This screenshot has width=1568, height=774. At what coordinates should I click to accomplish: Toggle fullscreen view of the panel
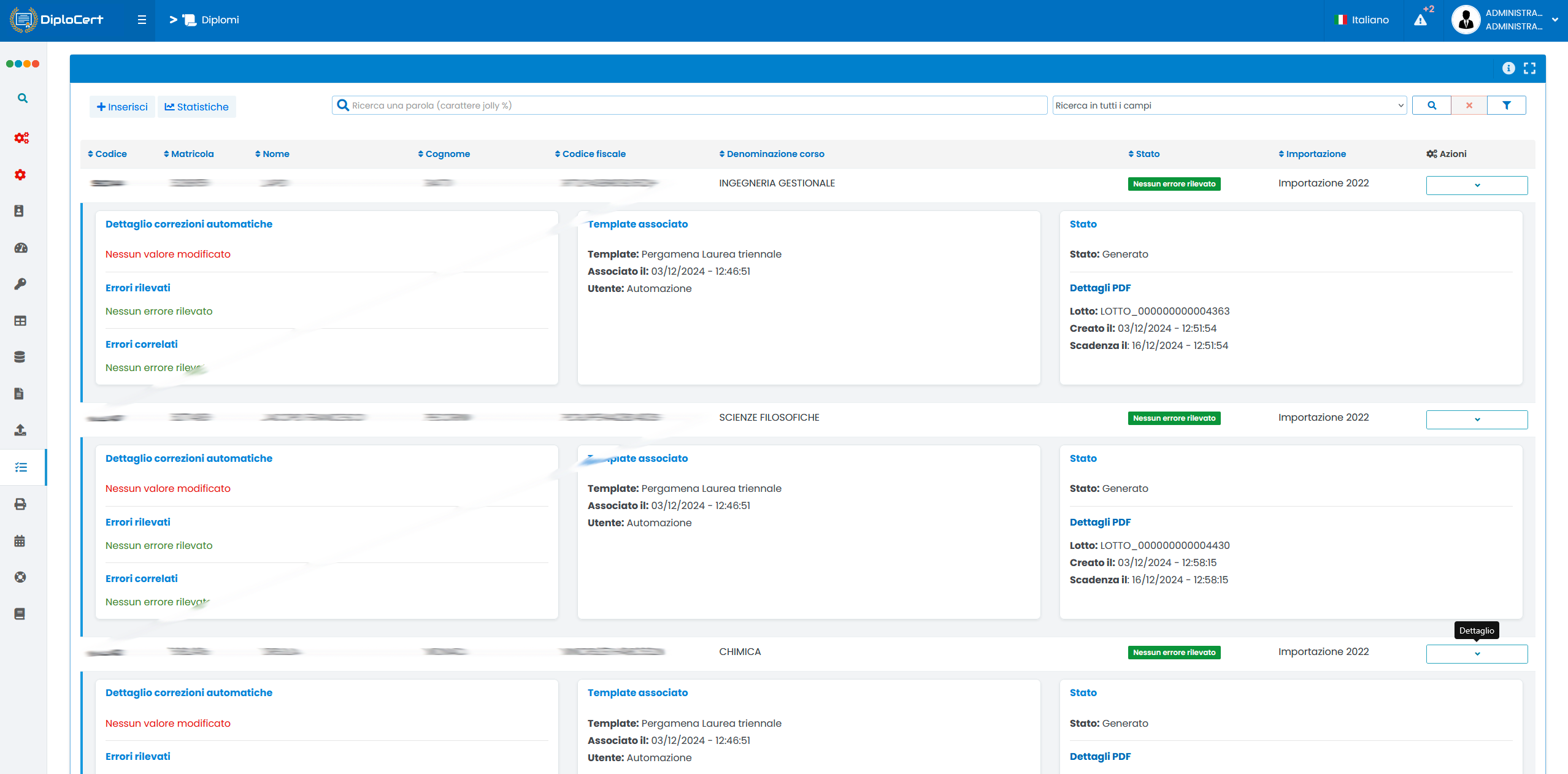[1530, 68]
